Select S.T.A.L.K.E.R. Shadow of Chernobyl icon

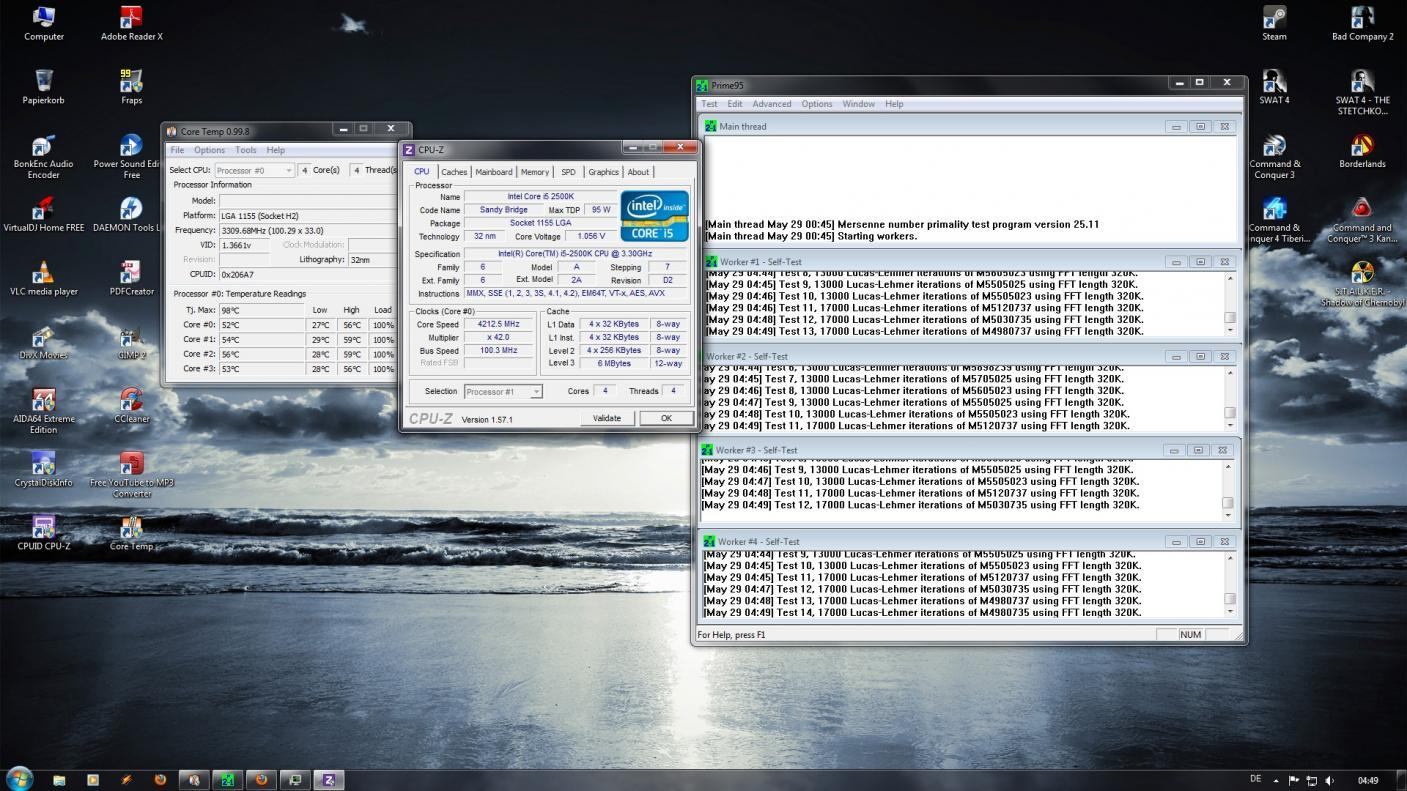point(1362,284)
